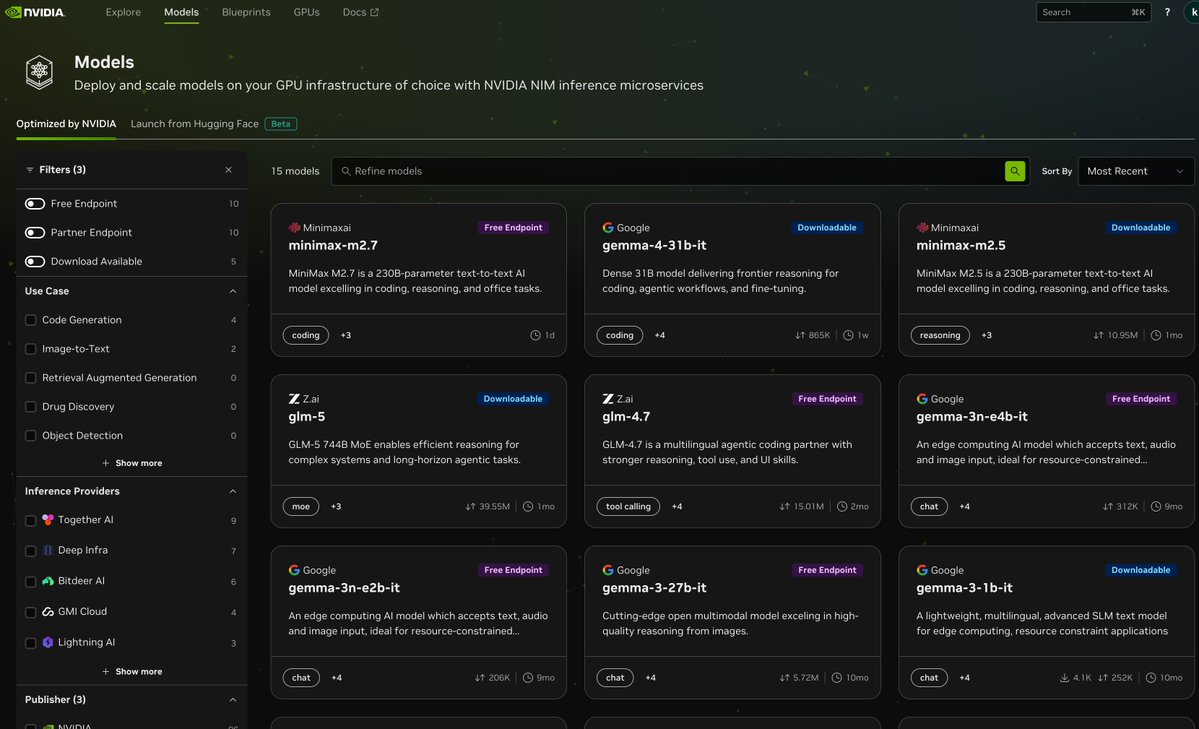Disable the Partner Endpoint toggle
Viewport: 1199px width, 729px height.
point(34,232)
